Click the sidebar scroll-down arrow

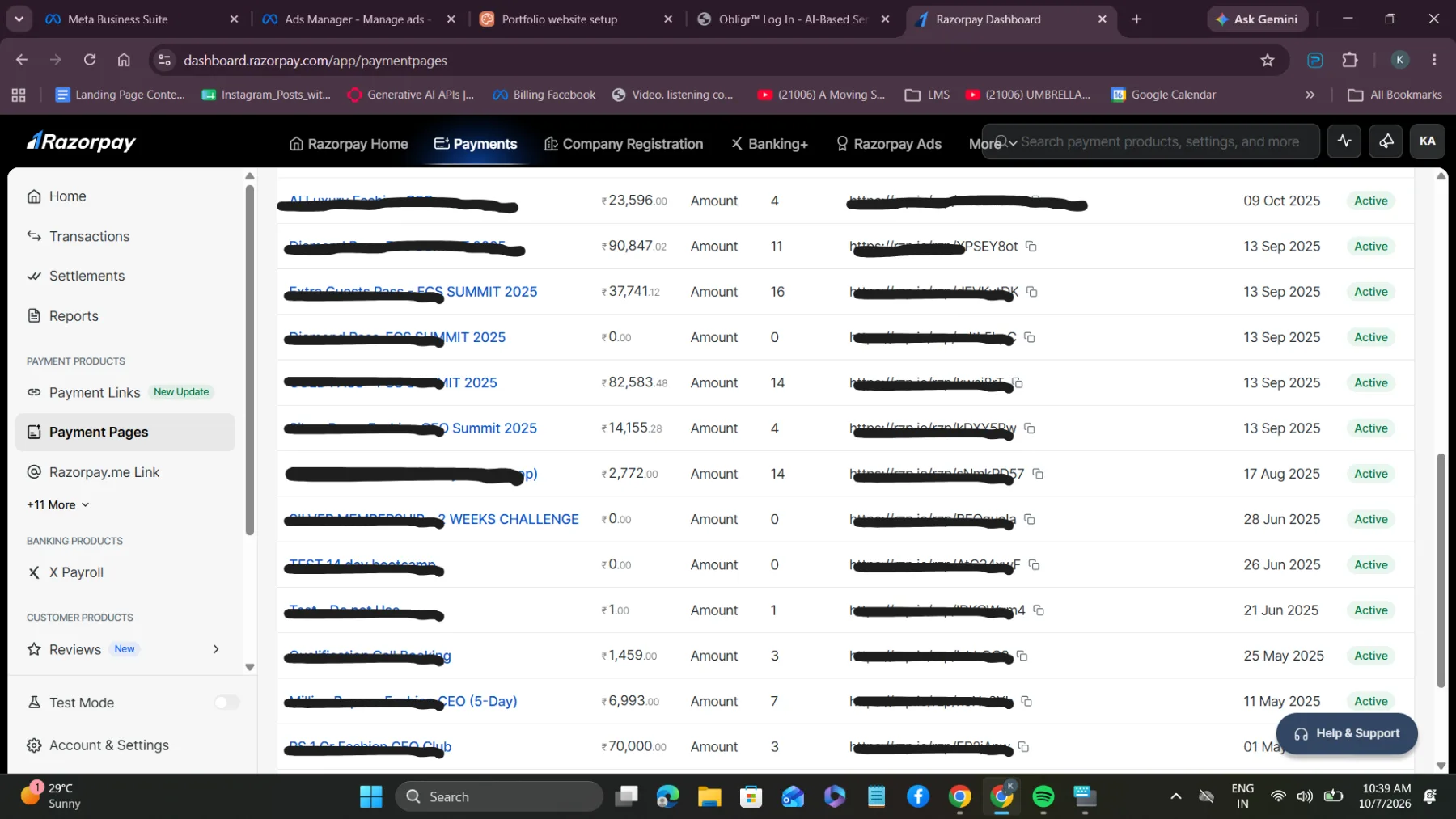click(249, 667)
